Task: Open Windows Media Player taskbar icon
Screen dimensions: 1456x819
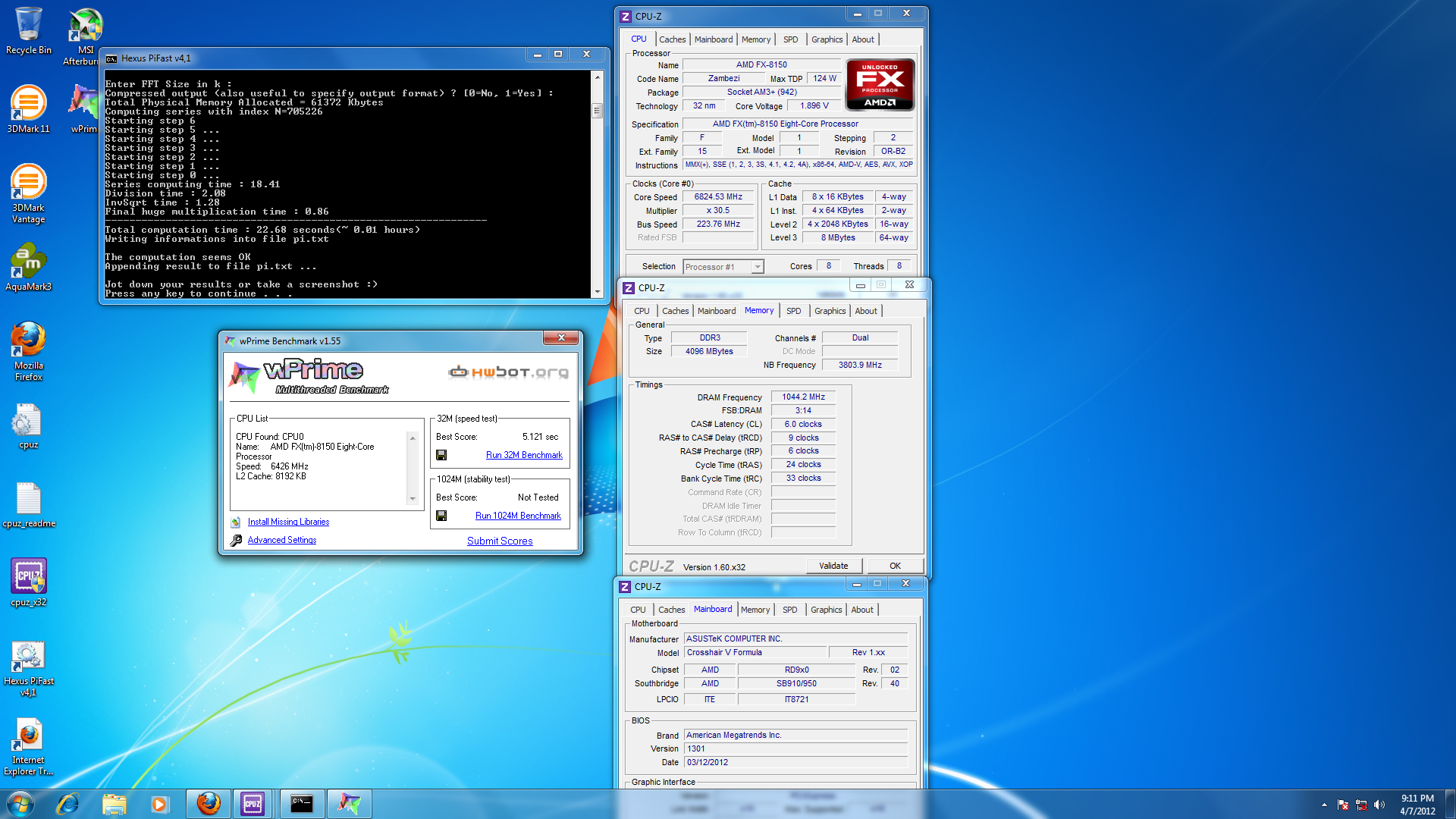Action: pos(159,804)
